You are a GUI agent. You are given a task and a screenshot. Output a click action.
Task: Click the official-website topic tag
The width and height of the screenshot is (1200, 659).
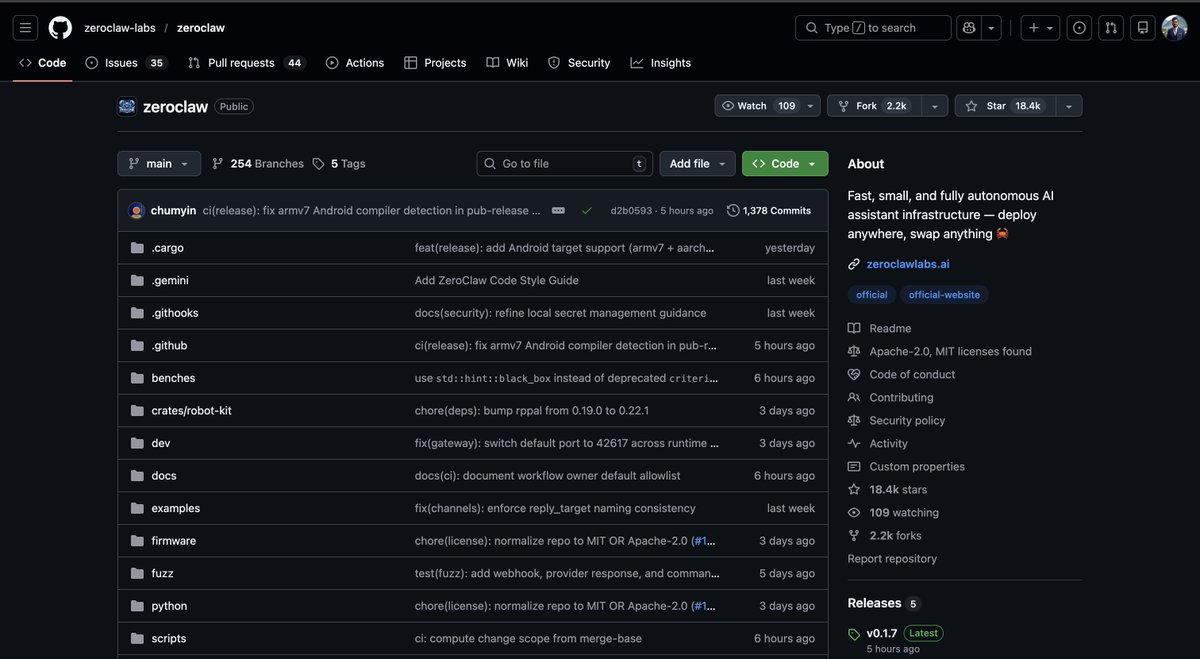945,295
